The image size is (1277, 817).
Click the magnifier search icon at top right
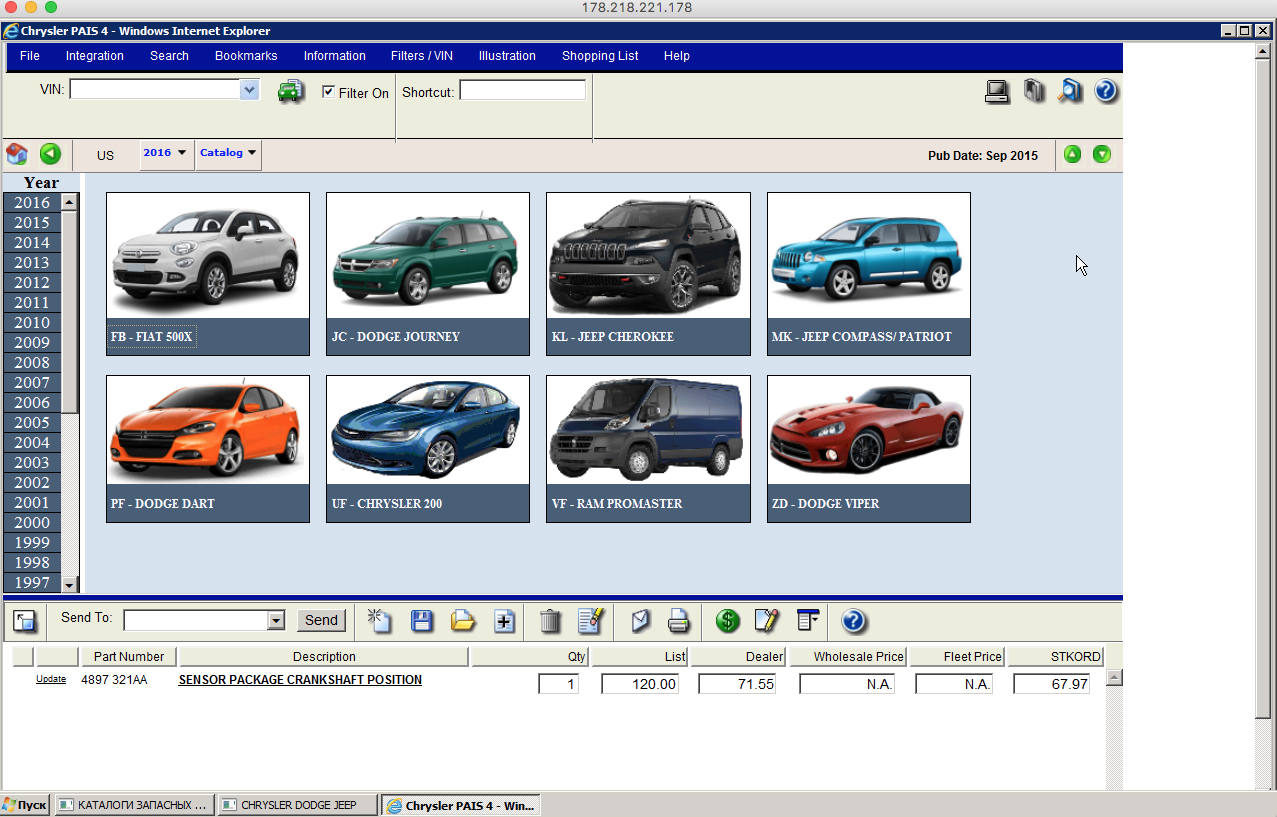pyautogui.click(x=1070, y=91)
